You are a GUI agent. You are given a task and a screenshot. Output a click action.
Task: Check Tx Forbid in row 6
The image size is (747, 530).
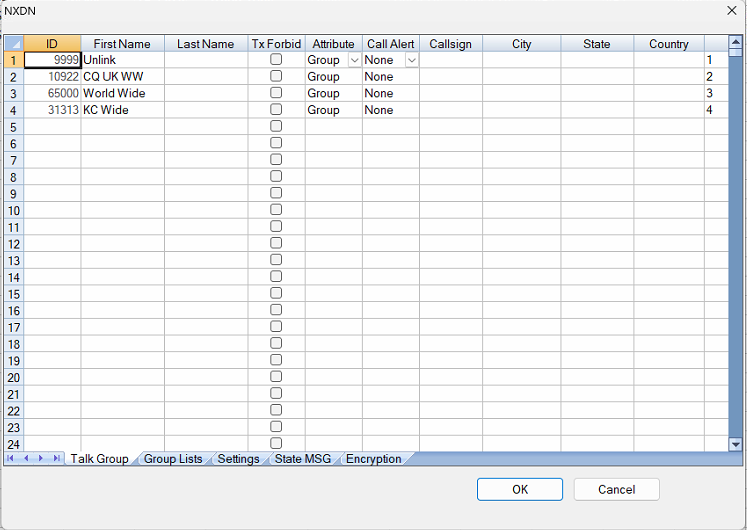click(276, 142)
